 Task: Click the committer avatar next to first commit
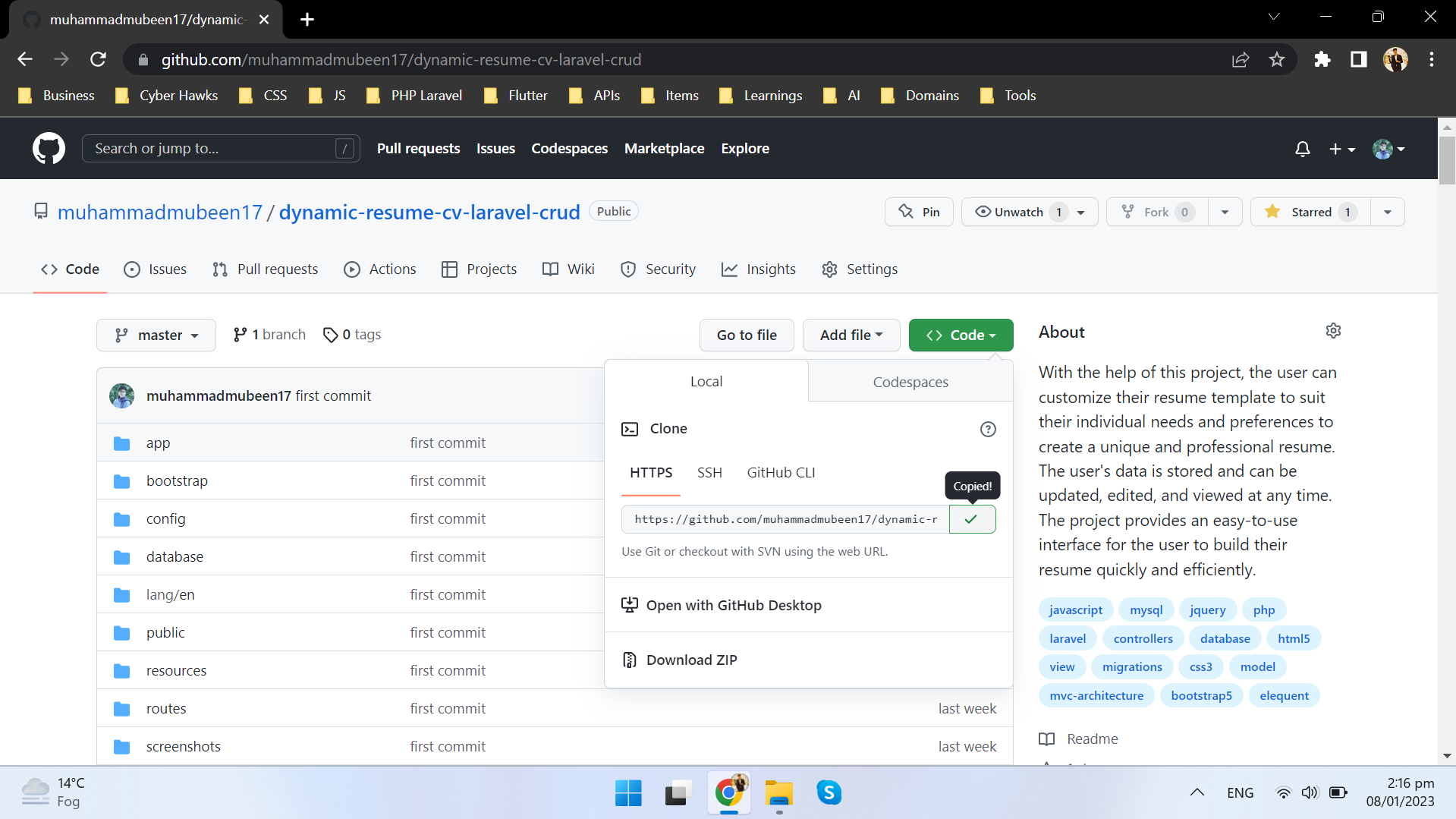pos(121,395)
